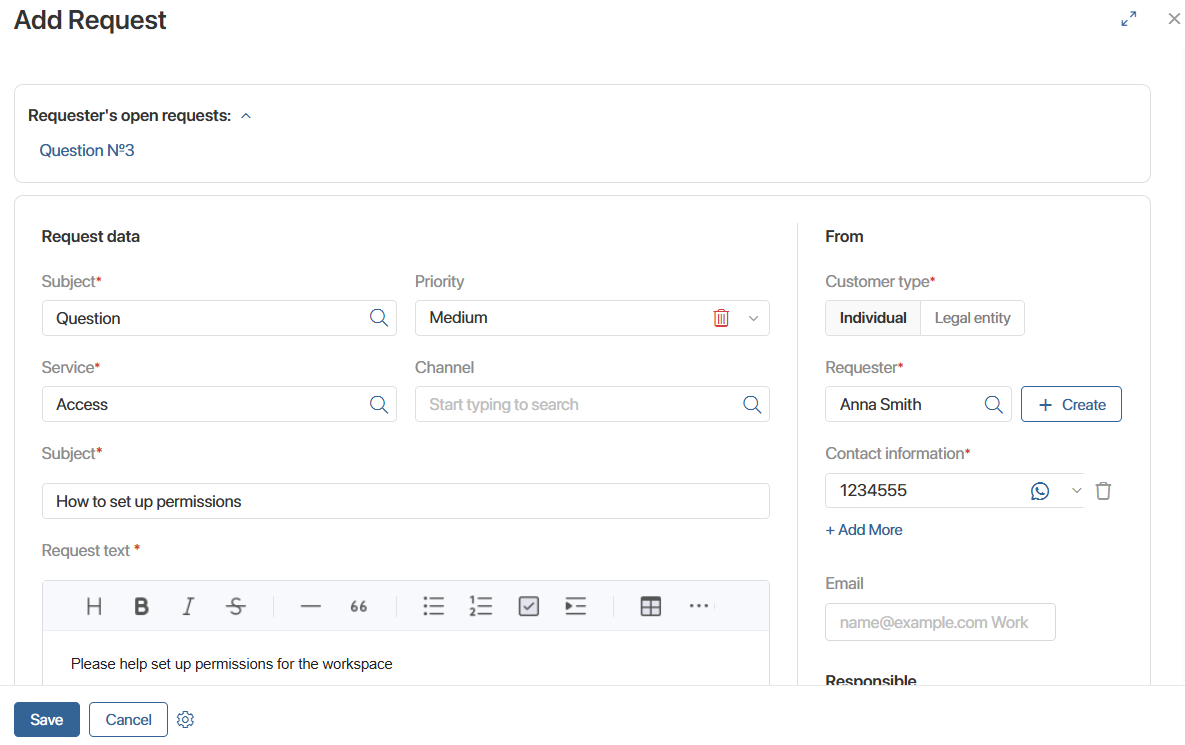Apply italic formatting in the editor

point(188,606)
